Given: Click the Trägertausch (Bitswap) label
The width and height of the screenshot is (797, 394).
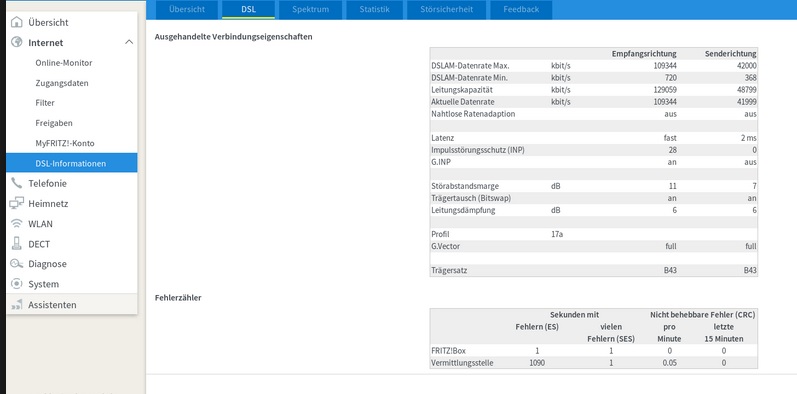Looking at the screenshot, I should (x=471, y=198).
